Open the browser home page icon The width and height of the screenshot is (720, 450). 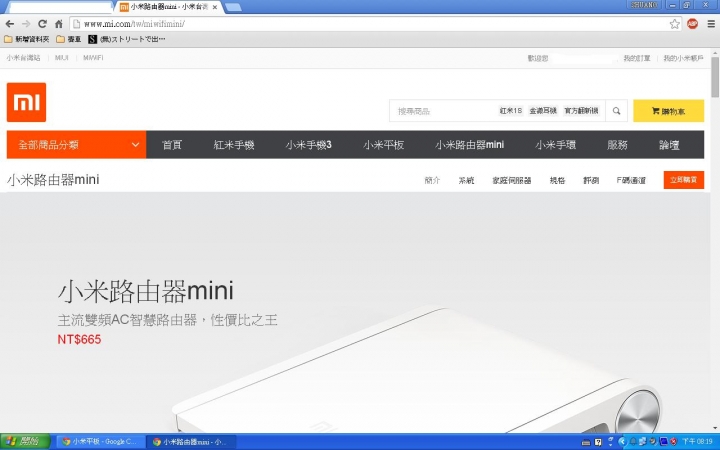(x=59, y=24)
